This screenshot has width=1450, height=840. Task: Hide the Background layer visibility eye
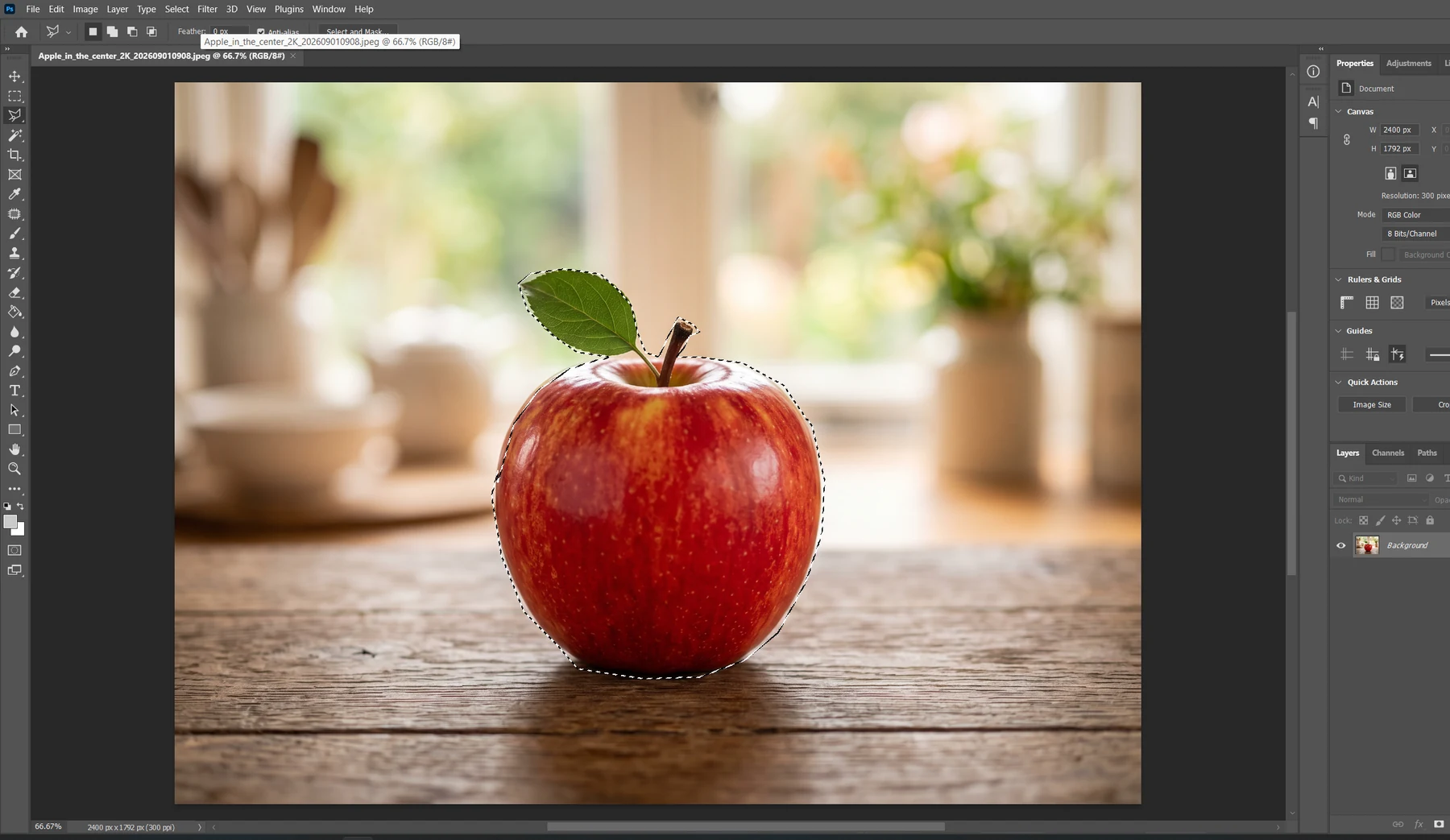pos(1341,545)
